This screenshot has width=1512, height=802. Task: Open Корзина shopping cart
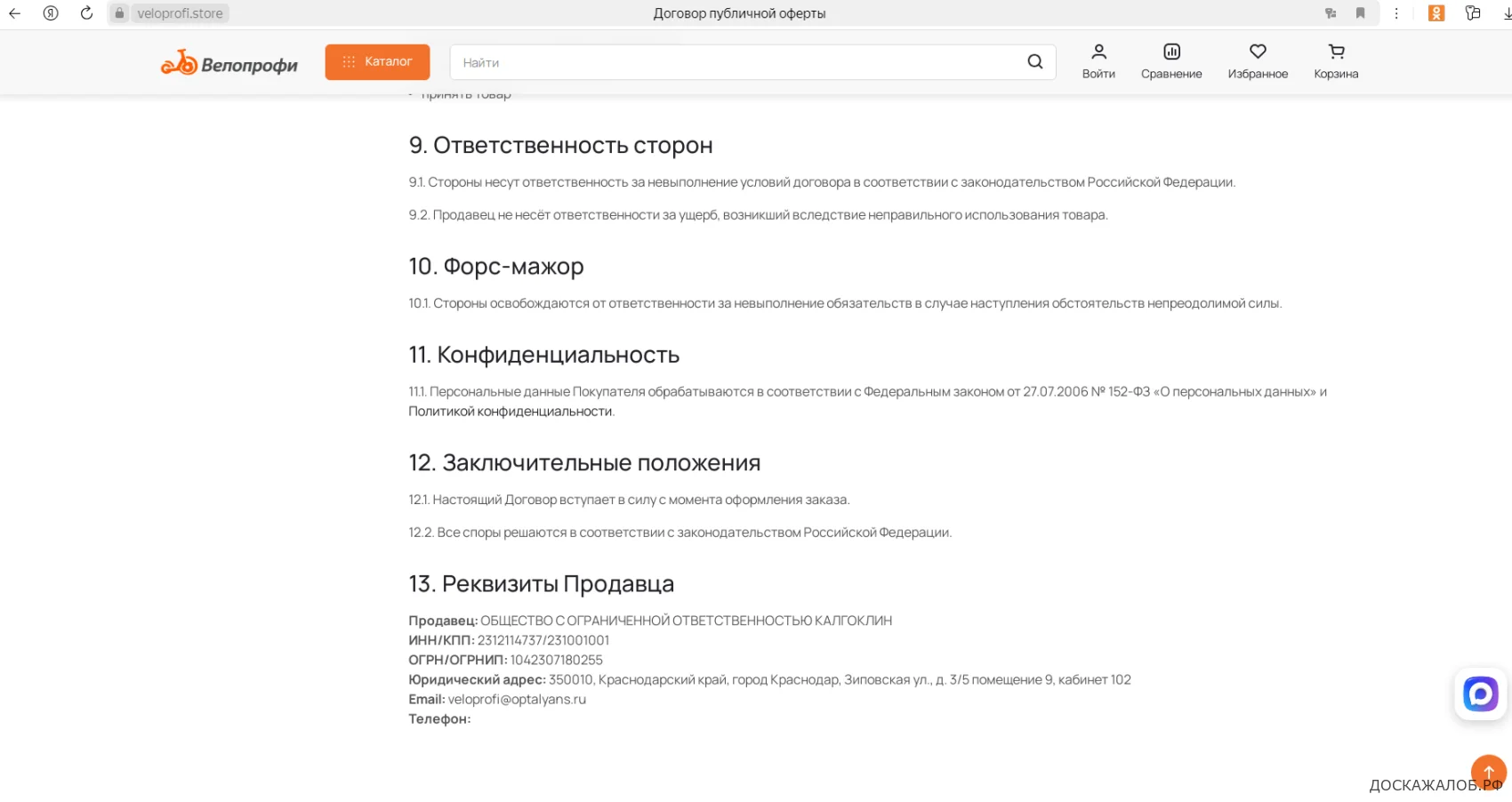pos(1336,62)
